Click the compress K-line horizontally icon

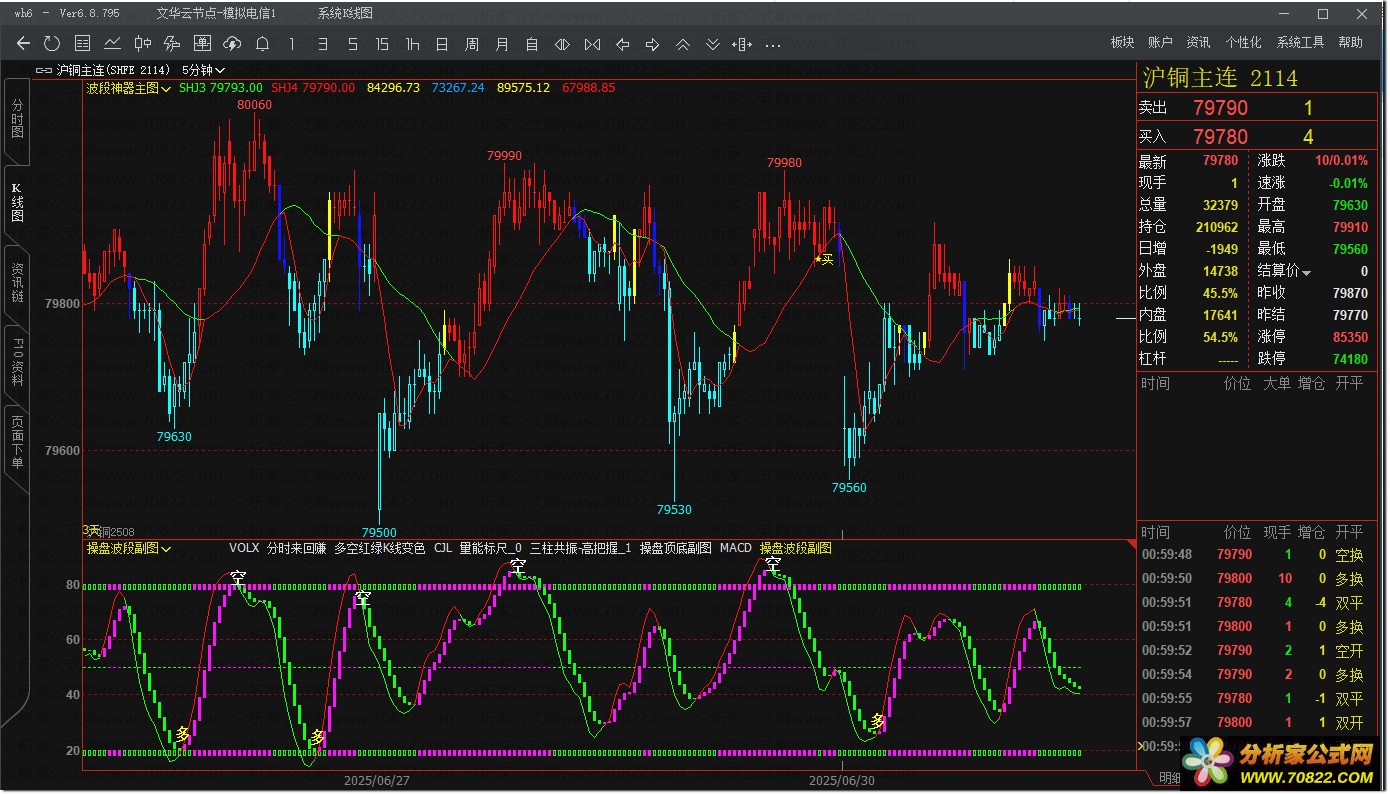(562, 43)
